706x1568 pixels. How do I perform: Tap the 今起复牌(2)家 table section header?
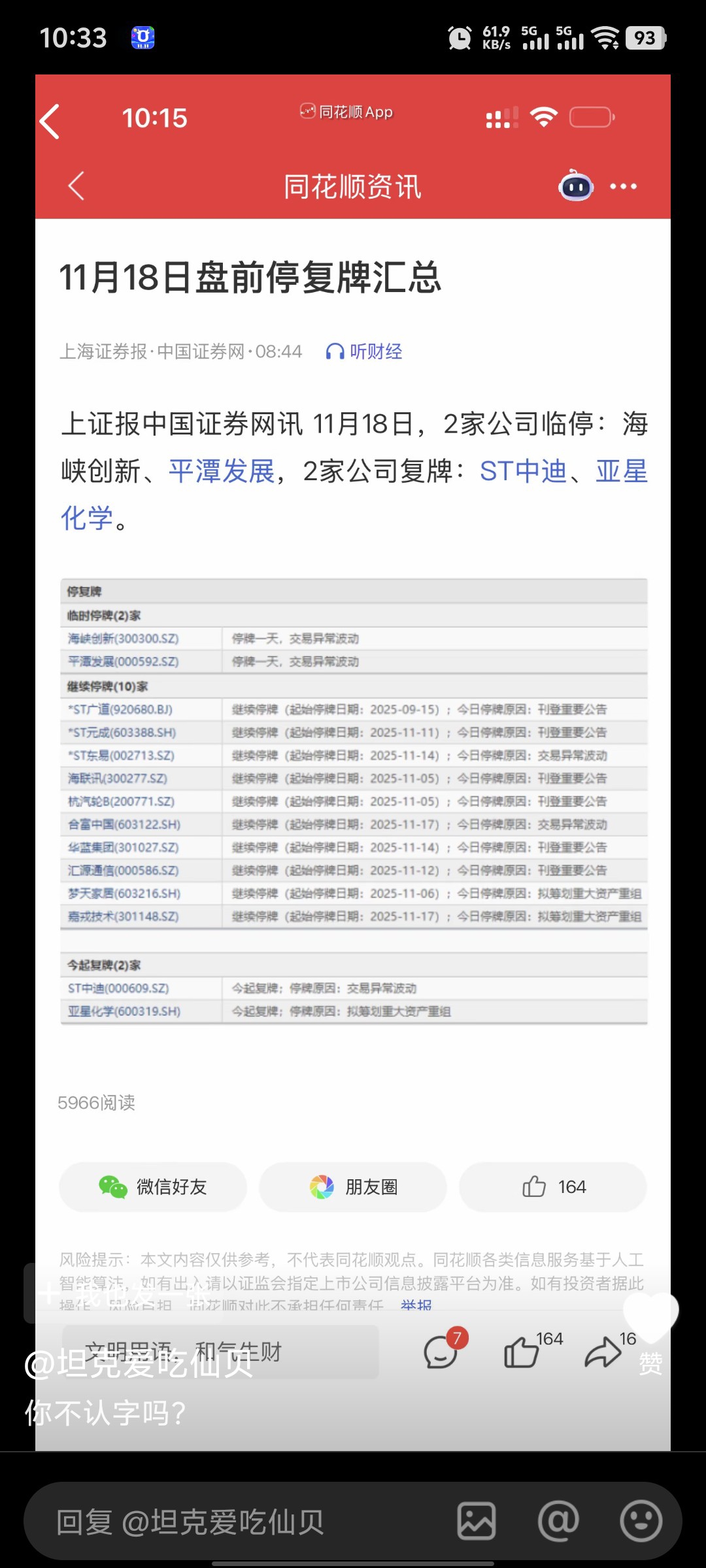(x=104, y=965)
